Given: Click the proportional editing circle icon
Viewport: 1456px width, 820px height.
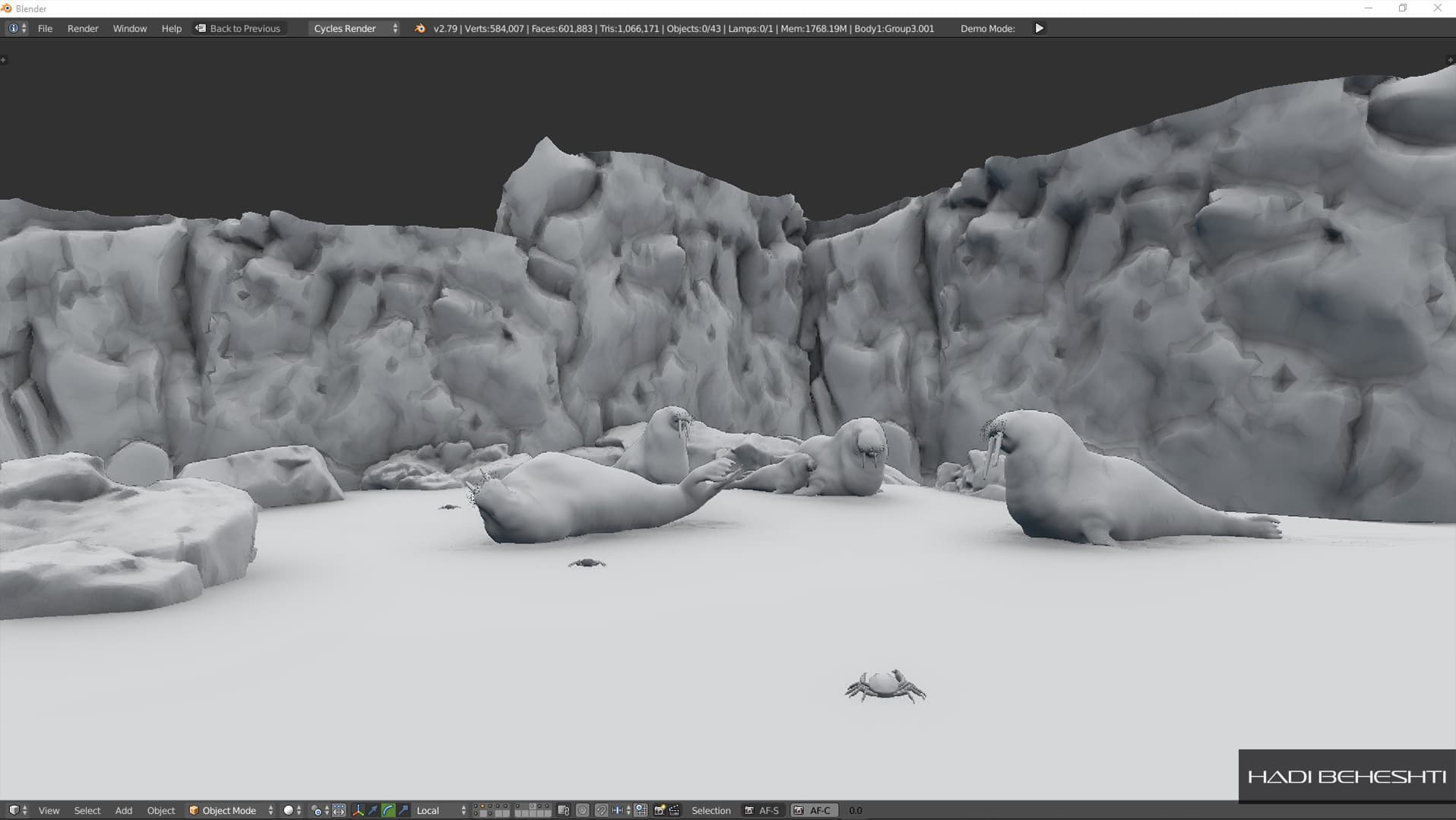Looking at the screenshot, I should [582, 810].
